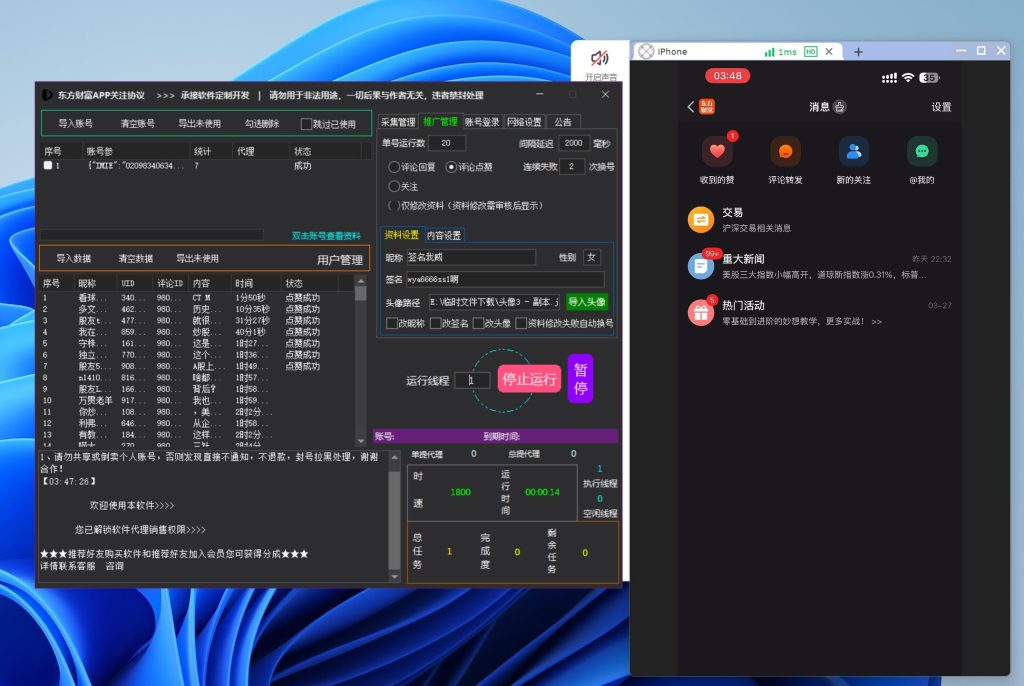The image size is (1024, 686).
Task: Open the @我的 mentions icon
Action: [922, 152]
